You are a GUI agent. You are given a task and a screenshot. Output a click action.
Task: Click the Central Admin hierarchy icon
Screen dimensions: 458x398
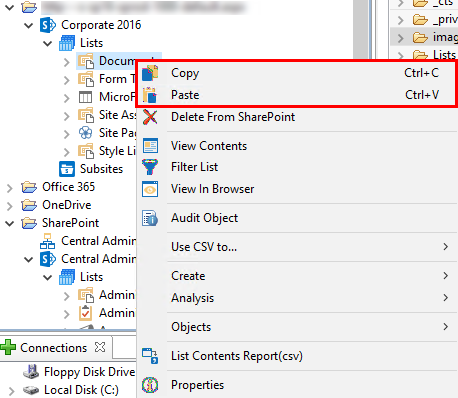(x=48, y=241)
